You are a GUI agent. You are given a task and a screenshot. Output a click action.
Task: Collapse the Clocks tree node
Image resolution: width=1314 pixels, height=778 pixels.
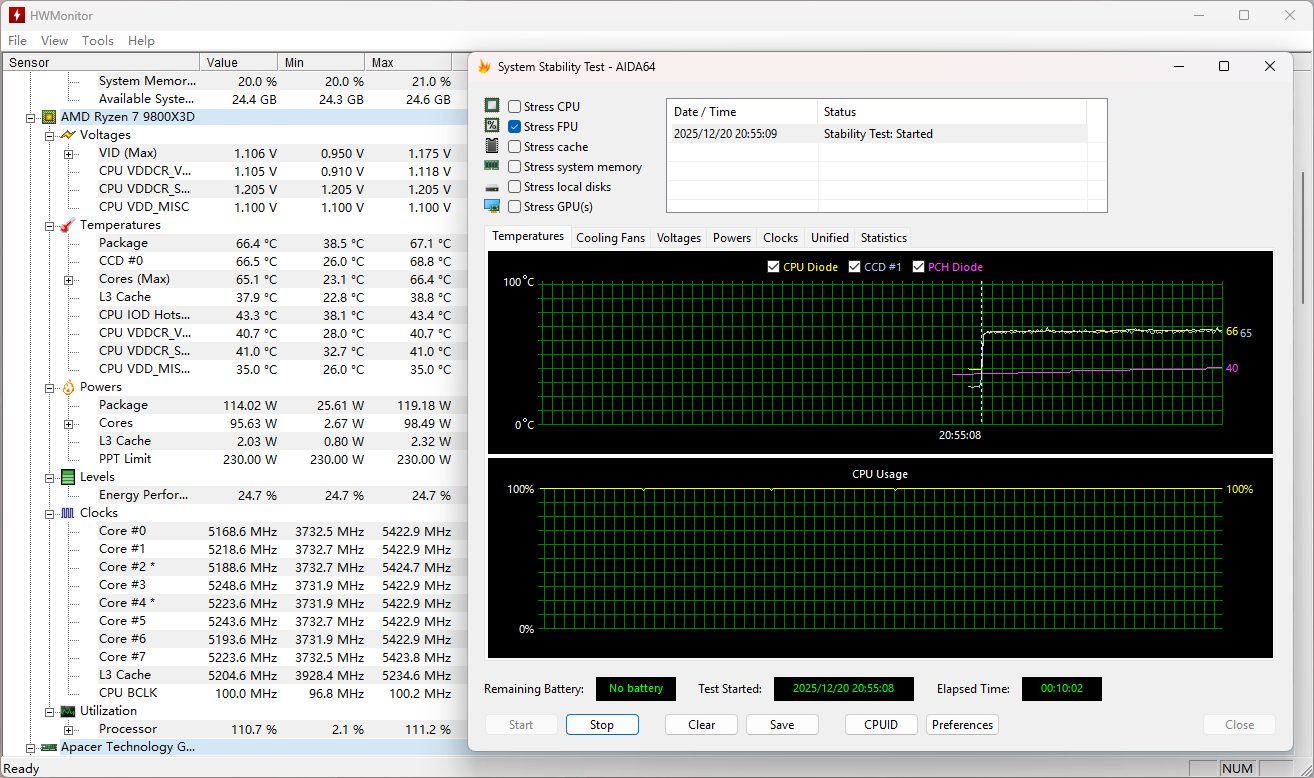coord(49,513)
